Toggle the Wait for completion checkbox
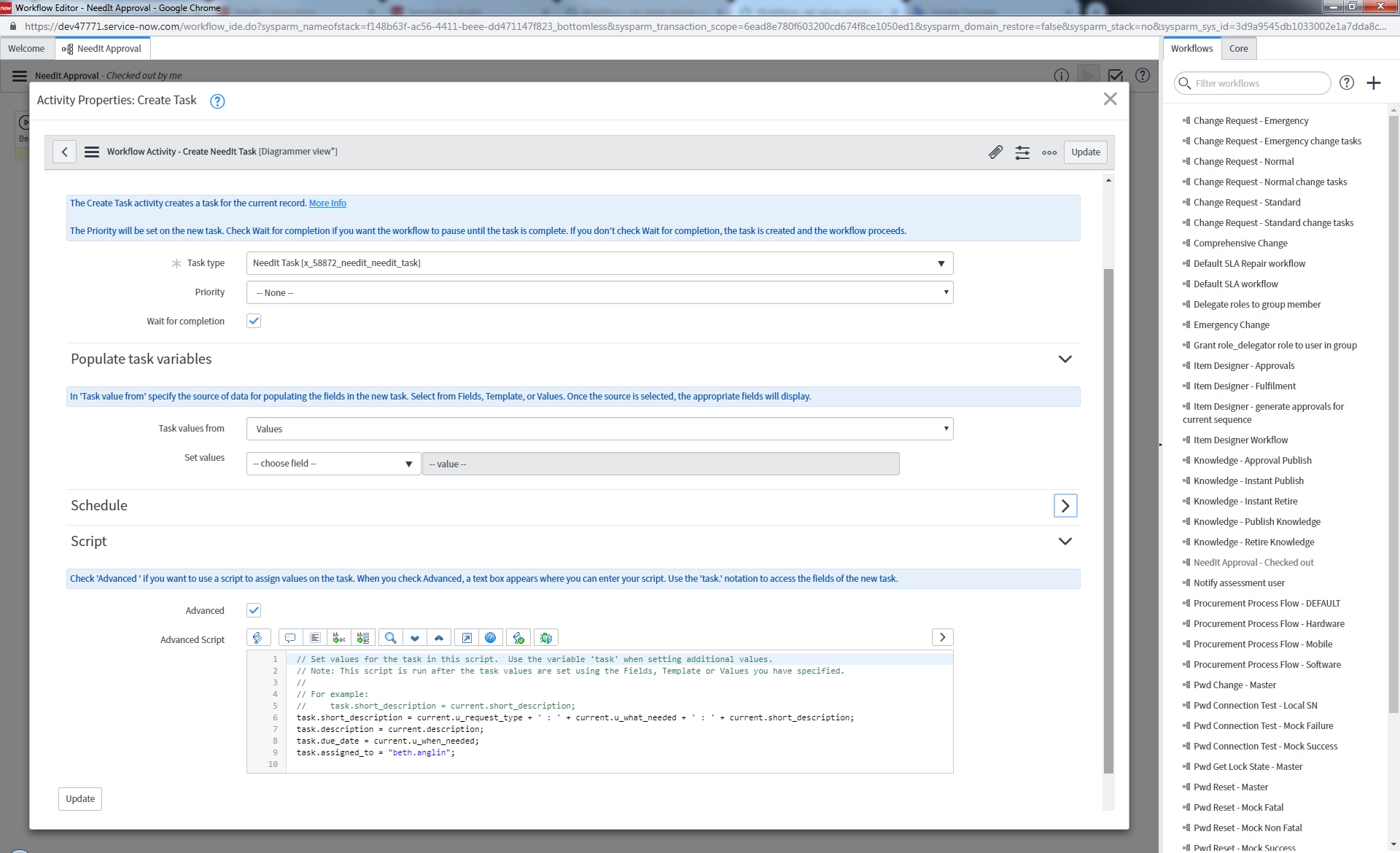Image resolution: width=1400 pixels, height=853 pixels. pos(254,321)
